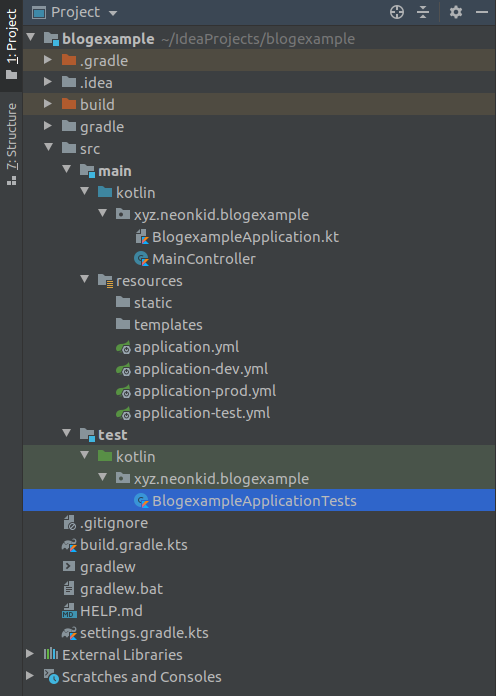Select the External Libraries label
This screenshot has height=696, width=496.
click(122, 655)
